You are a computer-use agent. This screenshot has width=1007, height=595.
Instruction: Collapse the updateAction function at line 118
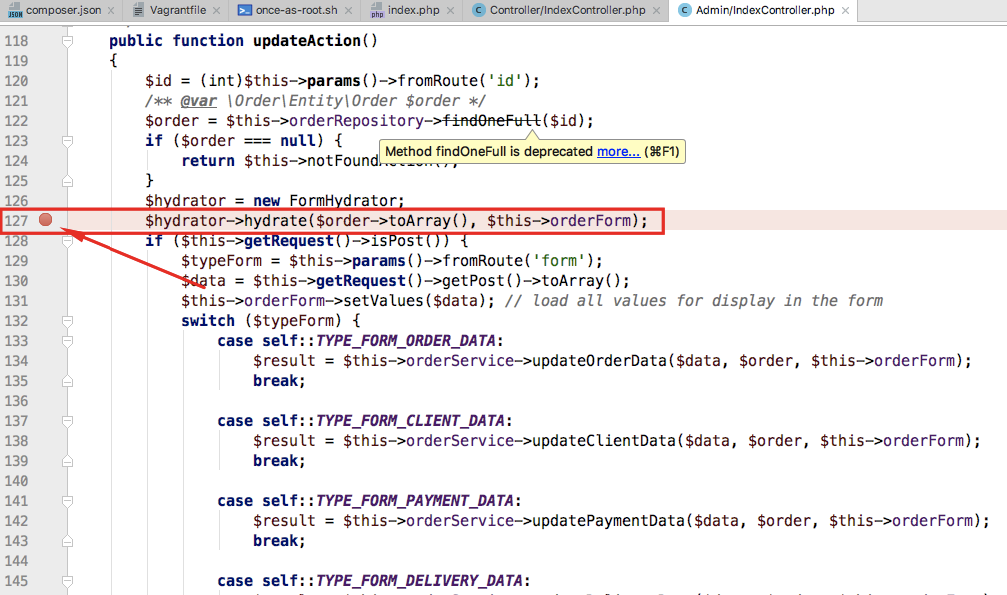point(67,41)
